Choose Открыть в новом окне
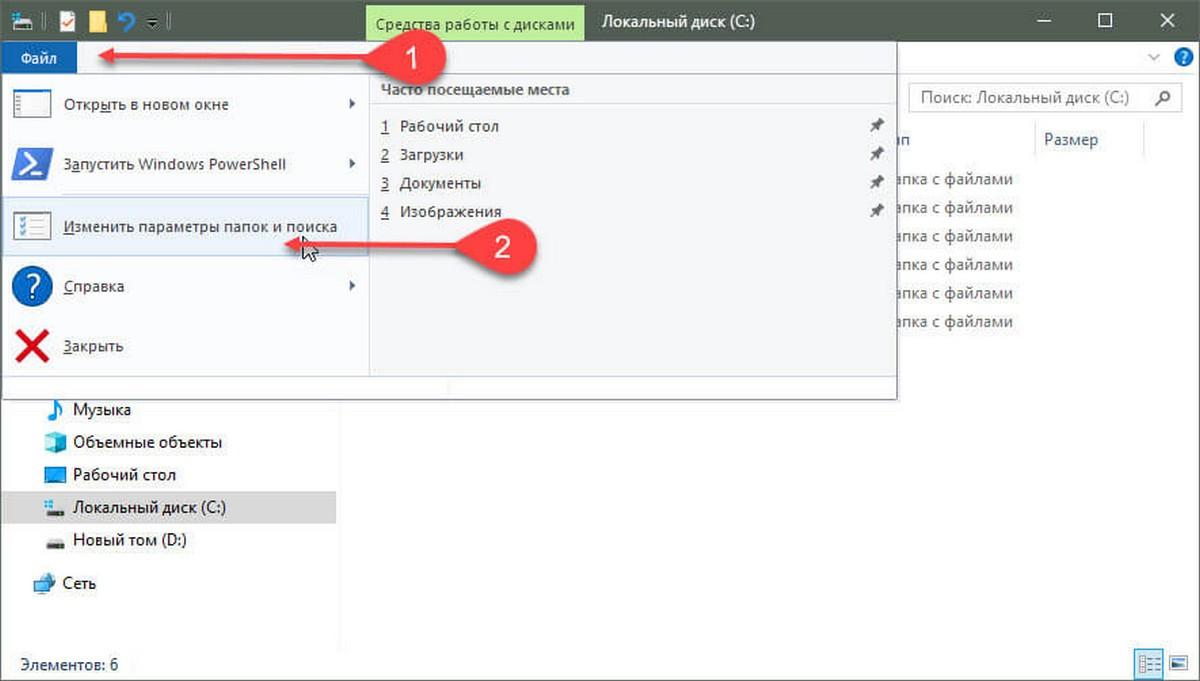 click(x=185, y=105)
